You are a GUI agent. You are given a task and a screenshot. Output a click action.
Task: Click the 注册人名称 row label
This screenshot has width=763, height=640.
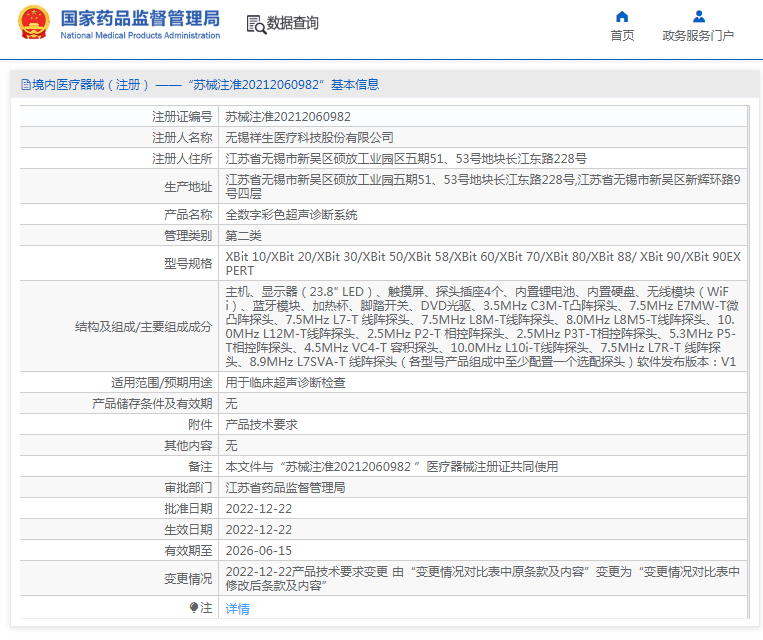[x=182, y=138]
